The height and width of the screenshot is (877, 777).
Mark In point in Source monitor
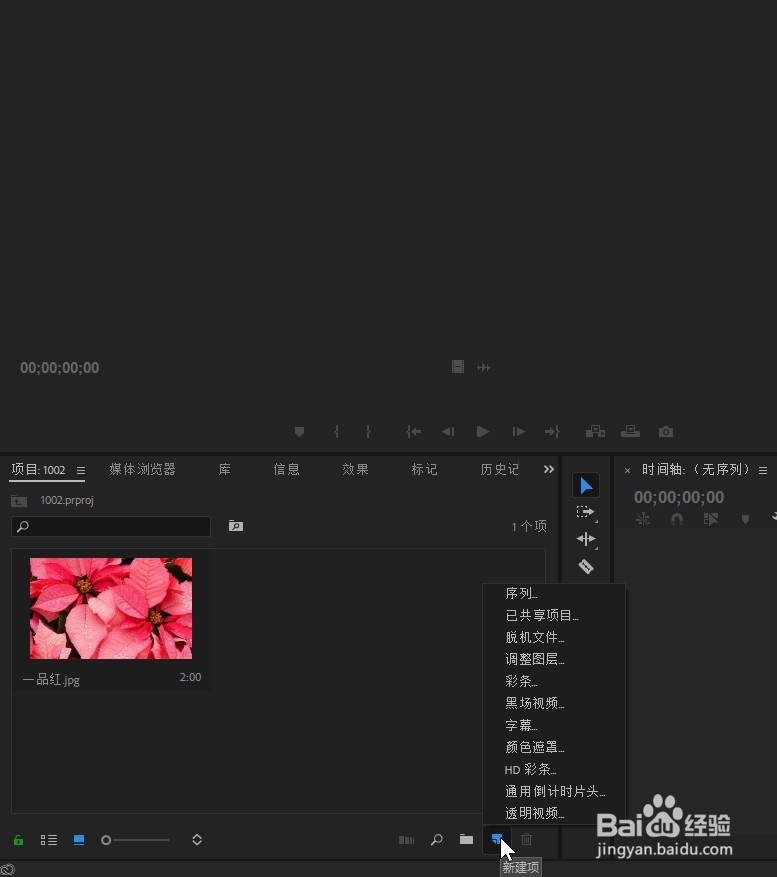point(336,432)
